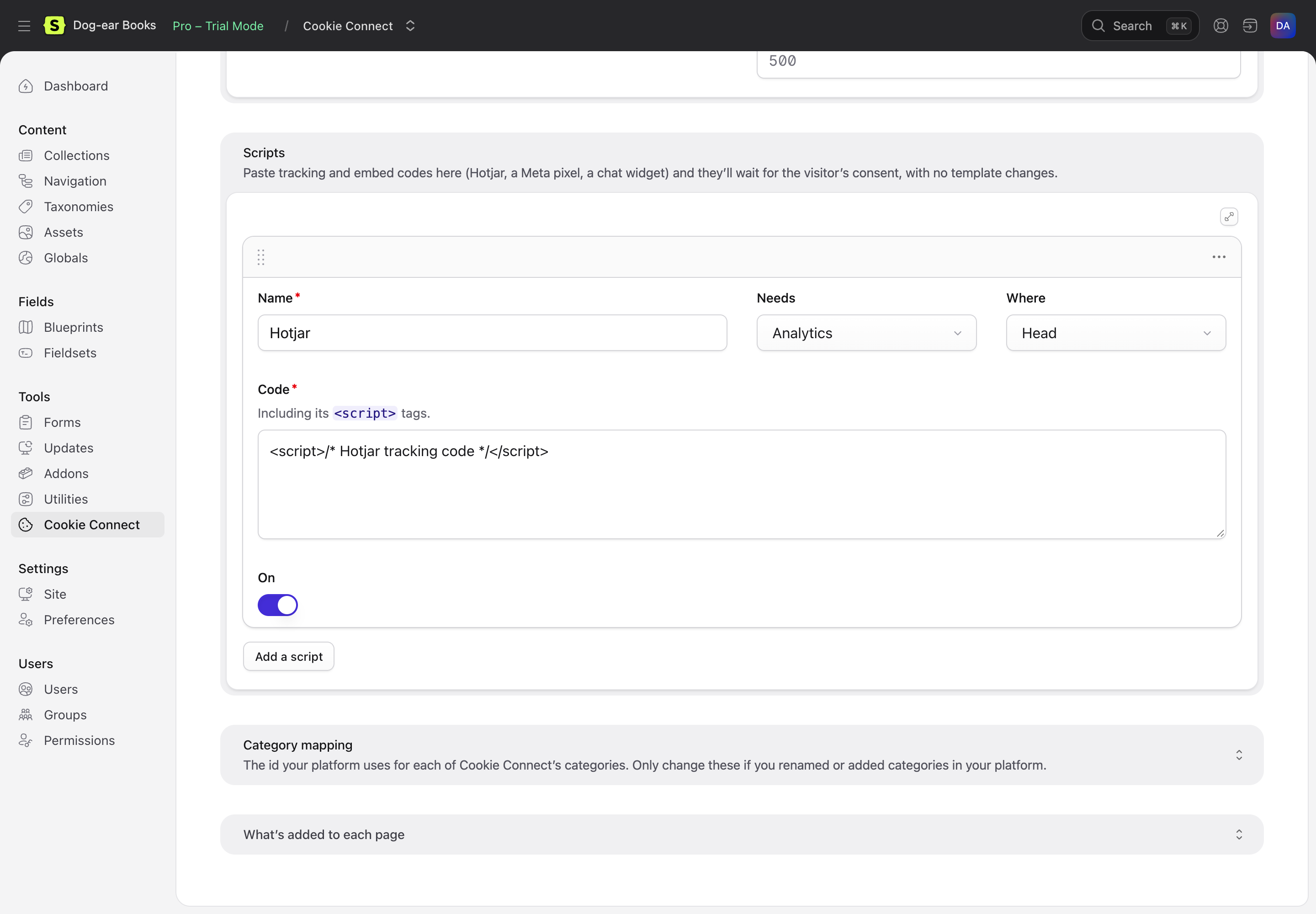Open the support lifebuoy icon
The image size is (1316, 914).
coord(1220,26)
